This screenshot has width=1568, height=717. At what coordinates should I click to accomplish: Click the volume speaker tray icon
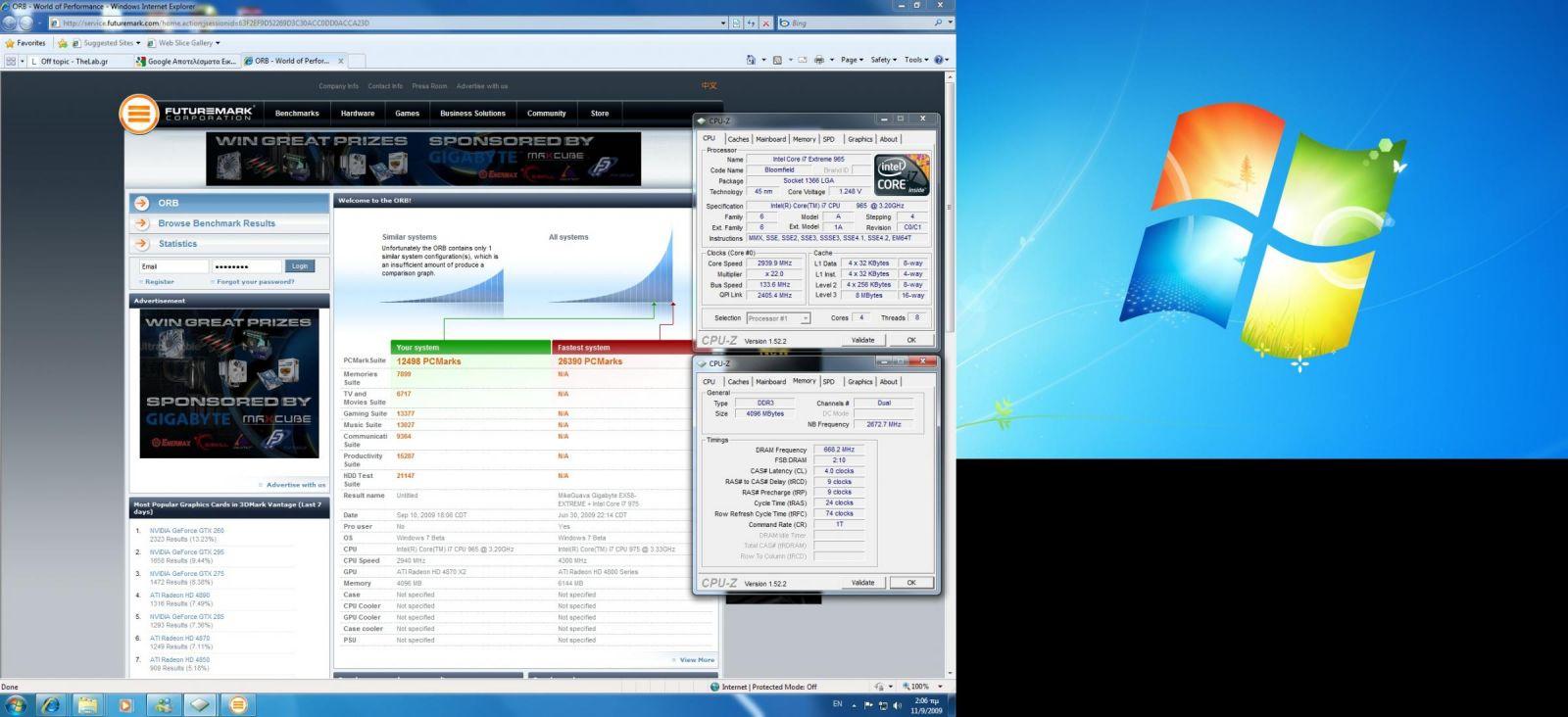(x=898, y=705)
